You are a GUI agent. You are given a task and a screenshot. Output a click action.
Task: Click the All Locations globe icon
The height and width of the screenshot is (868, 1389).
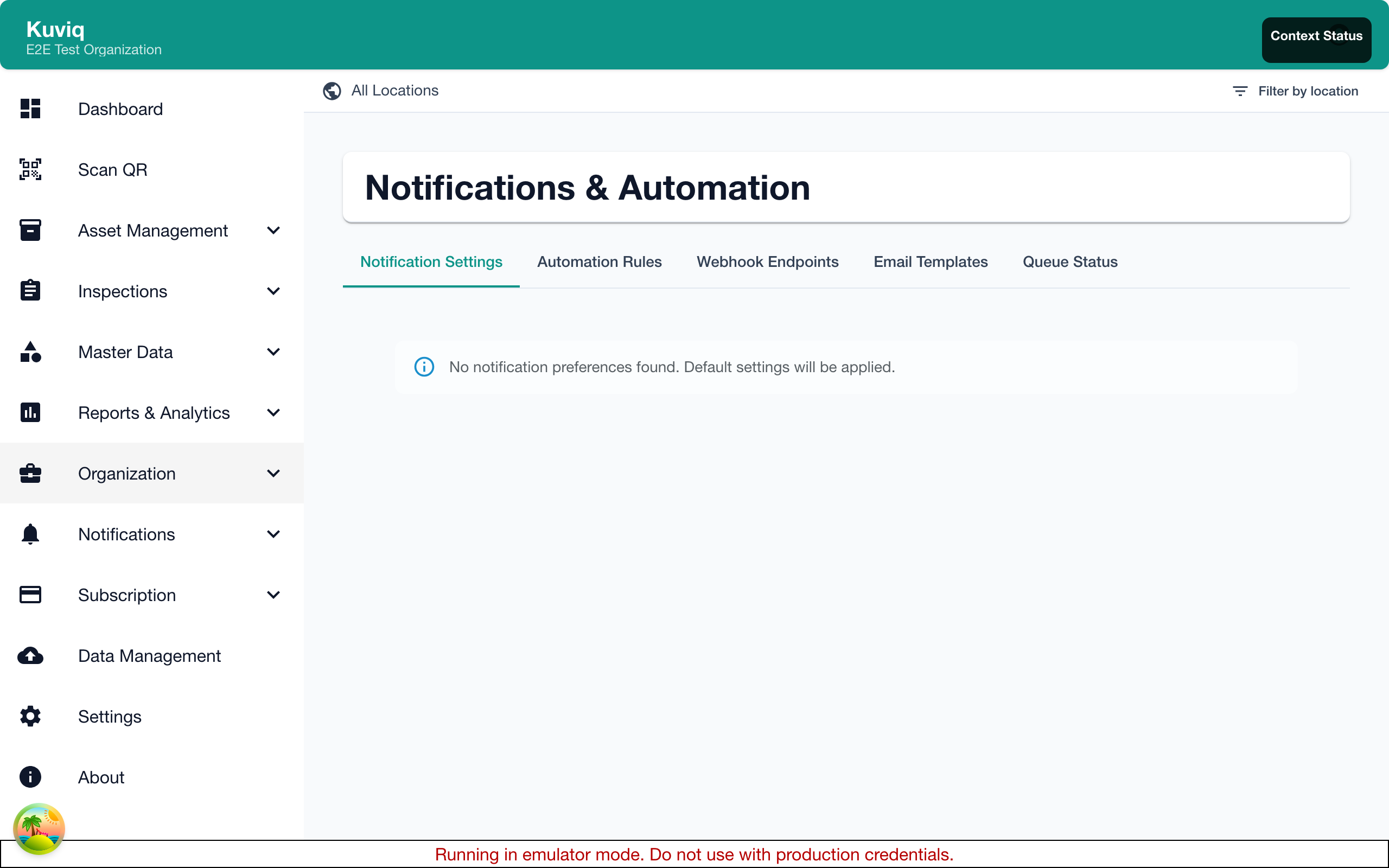[332, 91]
